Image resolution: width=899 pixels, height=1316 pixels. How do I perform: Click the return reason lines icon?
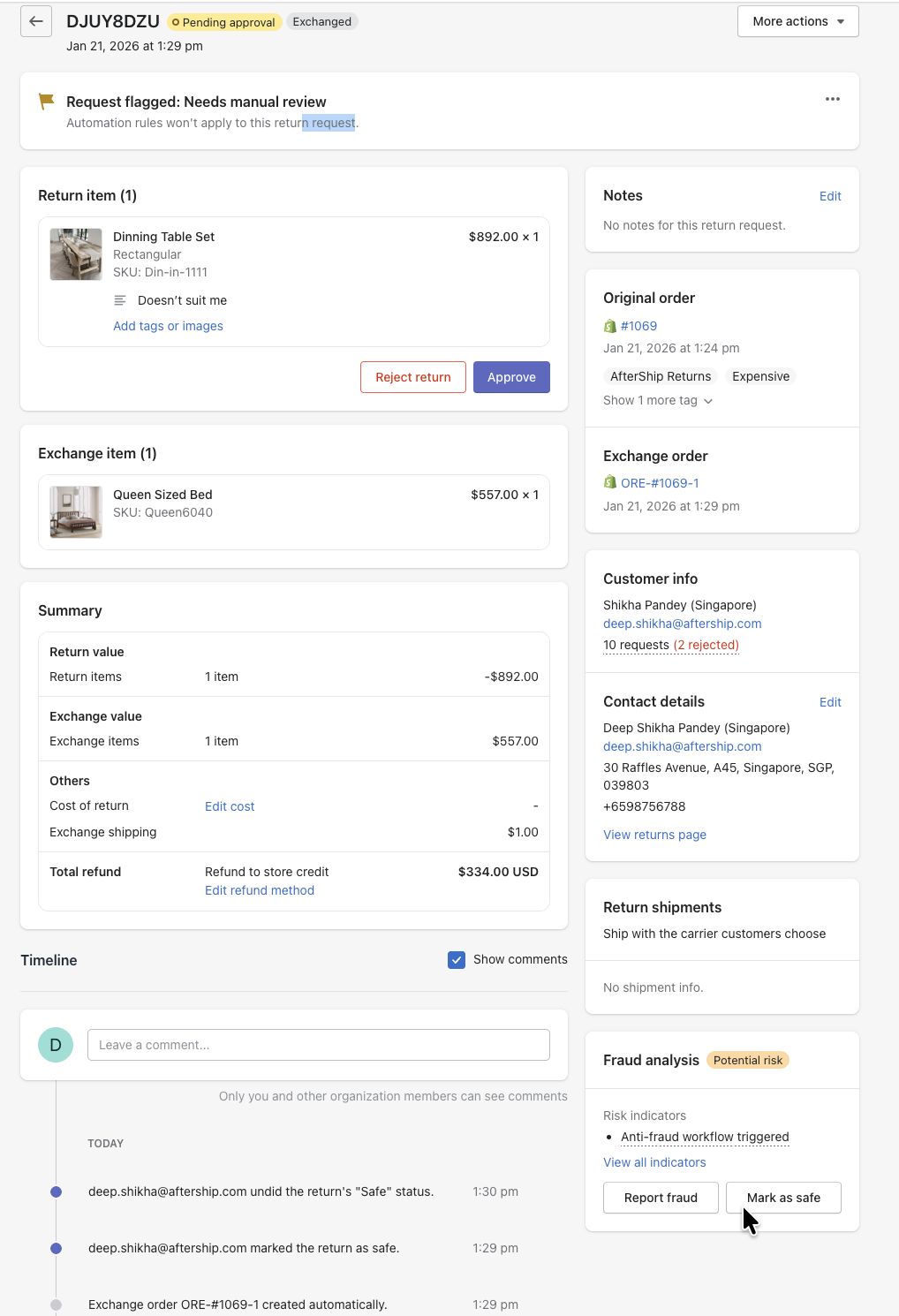(120, 300)
